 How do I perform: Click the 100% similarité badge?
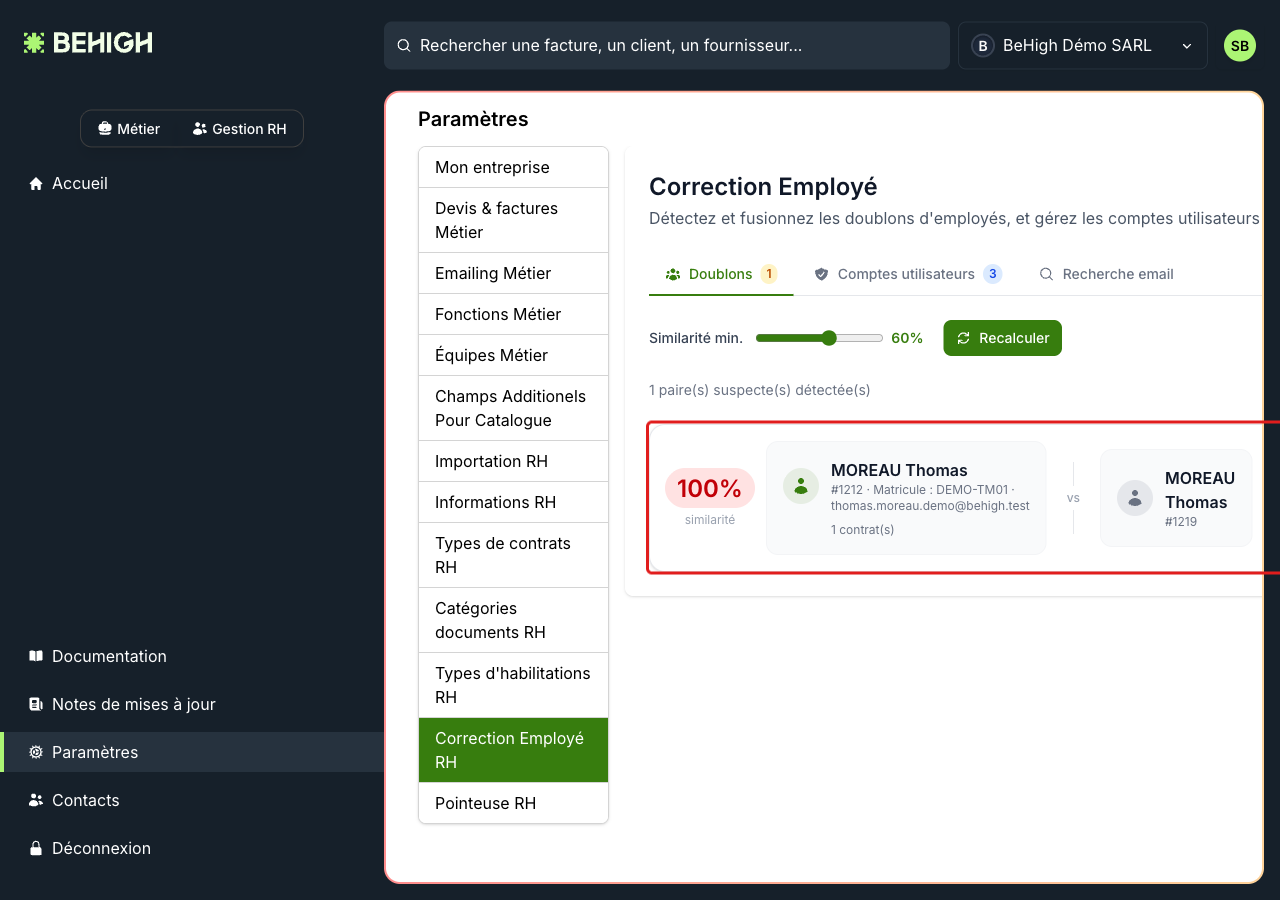click(710, 488)
